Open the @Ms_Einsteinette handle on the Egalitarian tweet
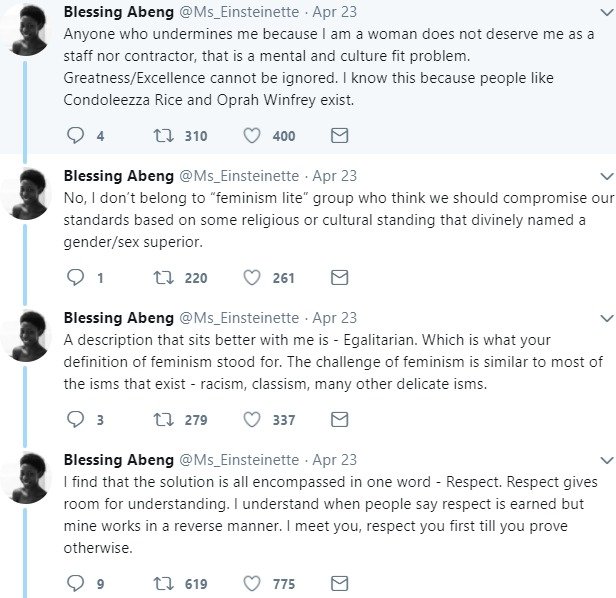 [x=238, y=318]
